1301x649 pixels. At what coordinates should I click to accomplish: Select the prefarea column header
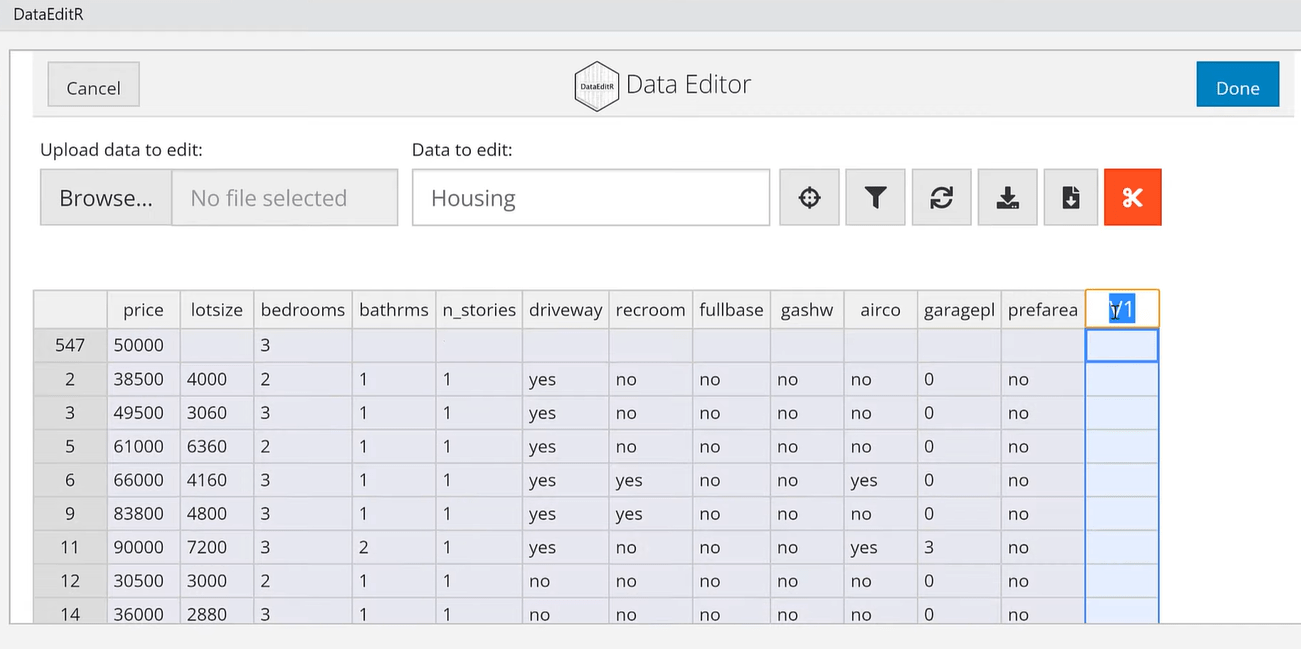click(1043, 310)
